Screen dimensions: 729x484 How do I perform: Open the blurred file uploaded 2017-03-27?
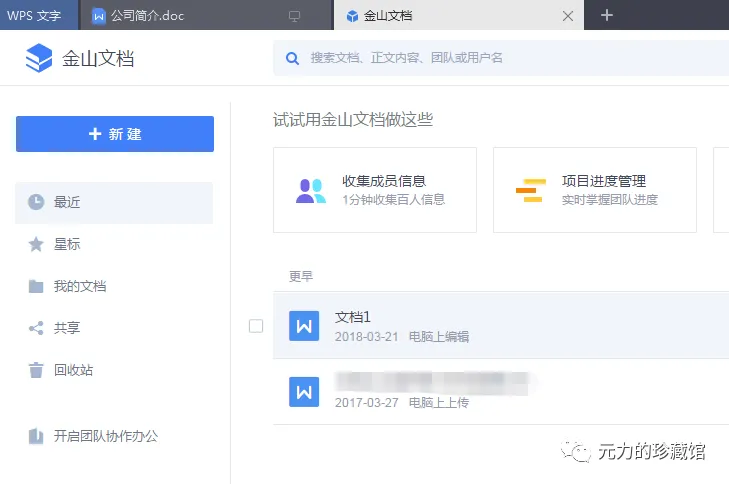tap(500, 391)
